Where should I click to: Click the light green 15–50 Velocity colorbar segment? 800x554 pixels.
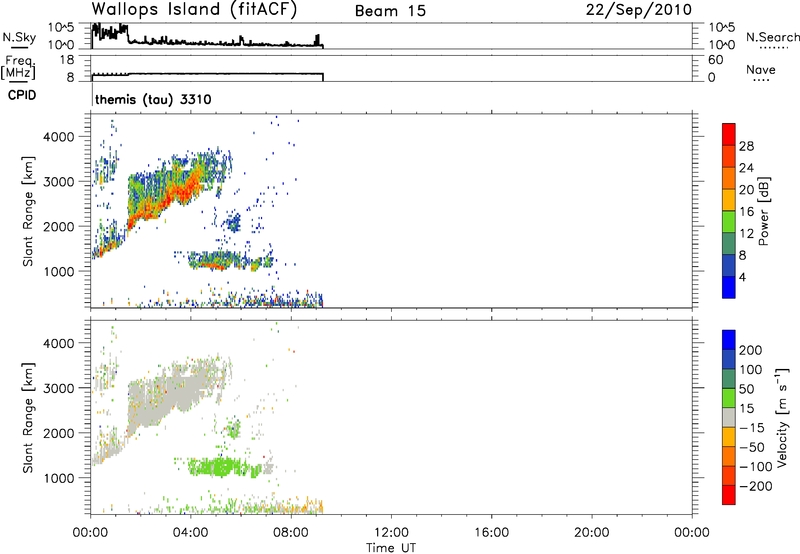[729, 398]
